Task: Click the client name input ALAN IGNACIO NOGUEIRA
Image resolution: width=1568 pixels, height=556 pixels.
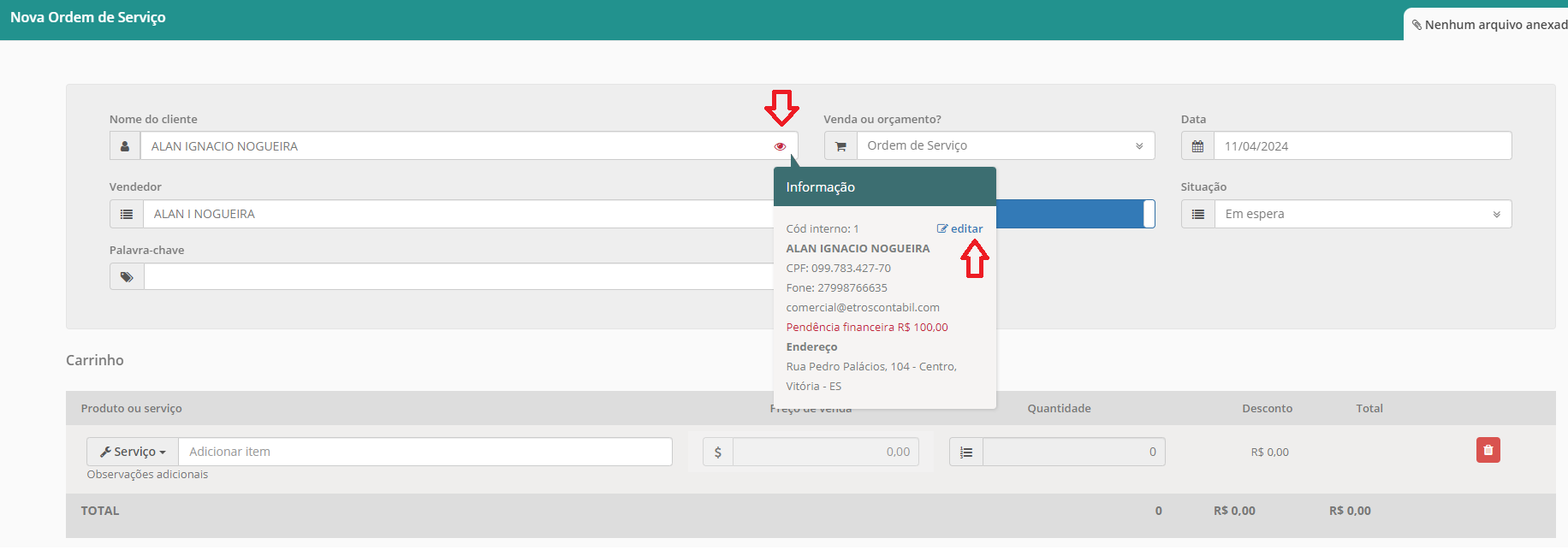Action: [469, 146]
